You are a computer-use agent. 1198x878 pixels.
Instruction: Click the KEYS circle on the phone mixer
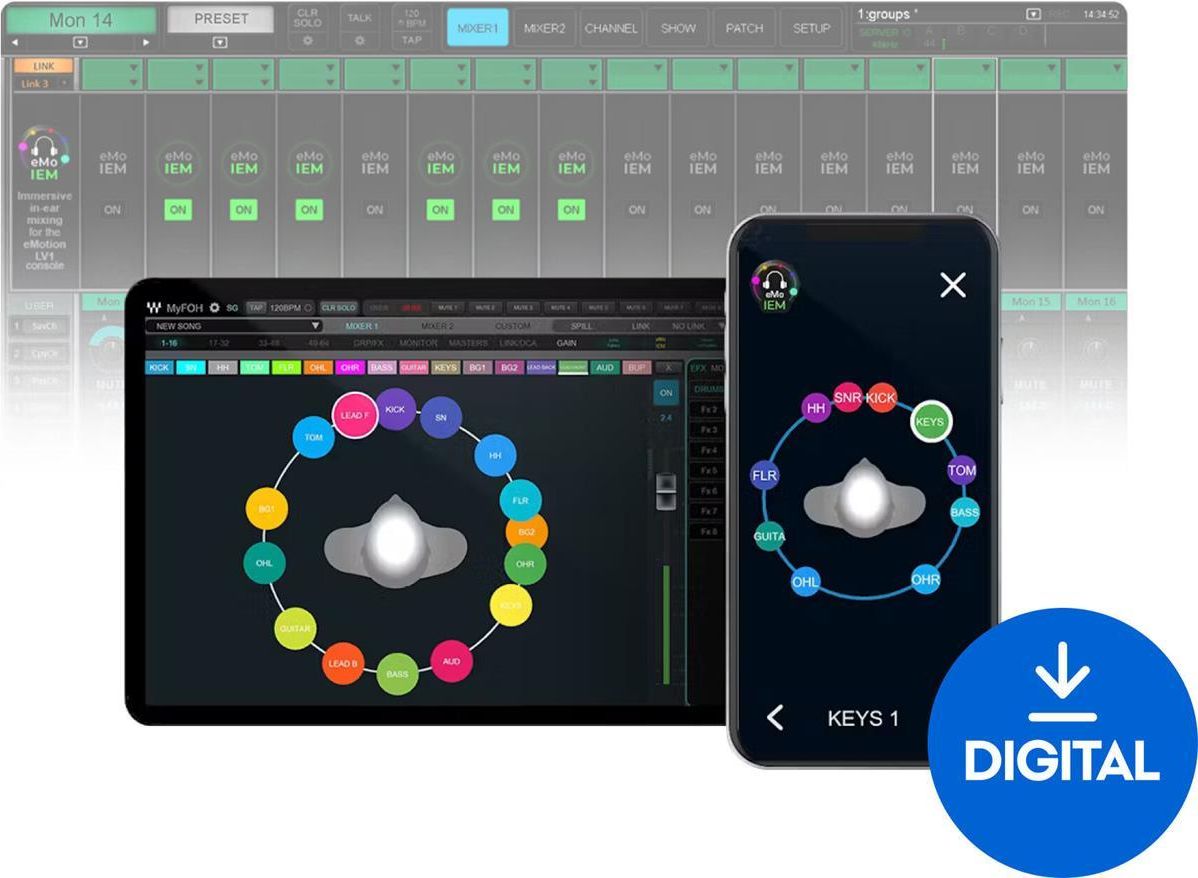pyautogui.click(x=930, y=423)
